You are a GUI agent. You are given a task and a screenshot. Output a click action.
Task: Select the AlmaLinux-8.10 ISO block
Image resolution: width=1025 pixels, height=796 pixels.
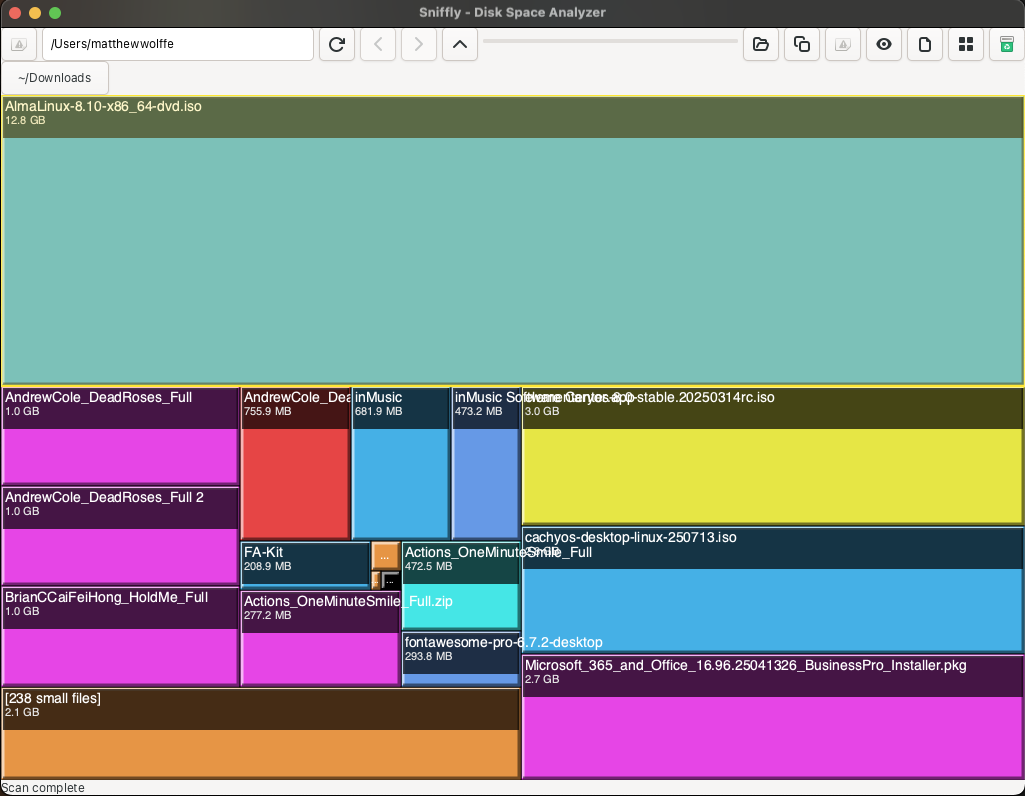(x=512, y=260)
